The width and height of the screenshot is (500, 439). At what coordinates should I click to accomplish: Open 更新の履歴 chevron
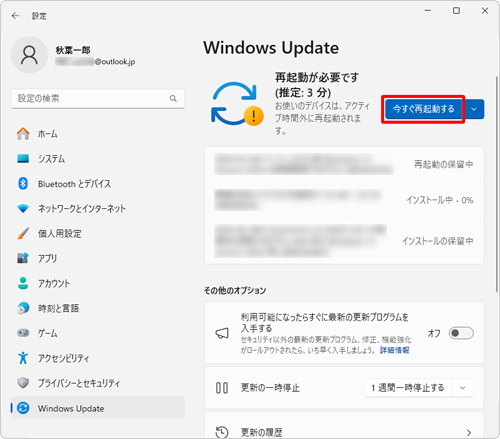[x=469, y=432]
